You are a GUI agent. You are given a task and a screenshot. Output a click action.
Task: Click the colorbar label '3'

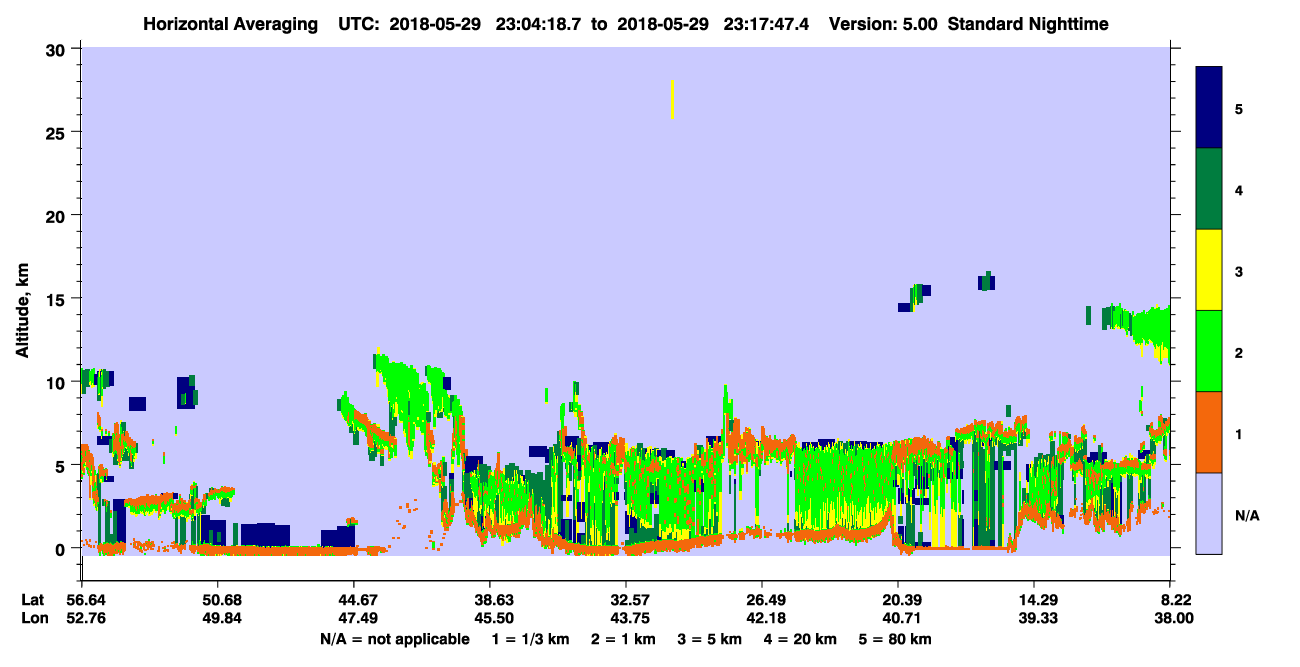1239,270
